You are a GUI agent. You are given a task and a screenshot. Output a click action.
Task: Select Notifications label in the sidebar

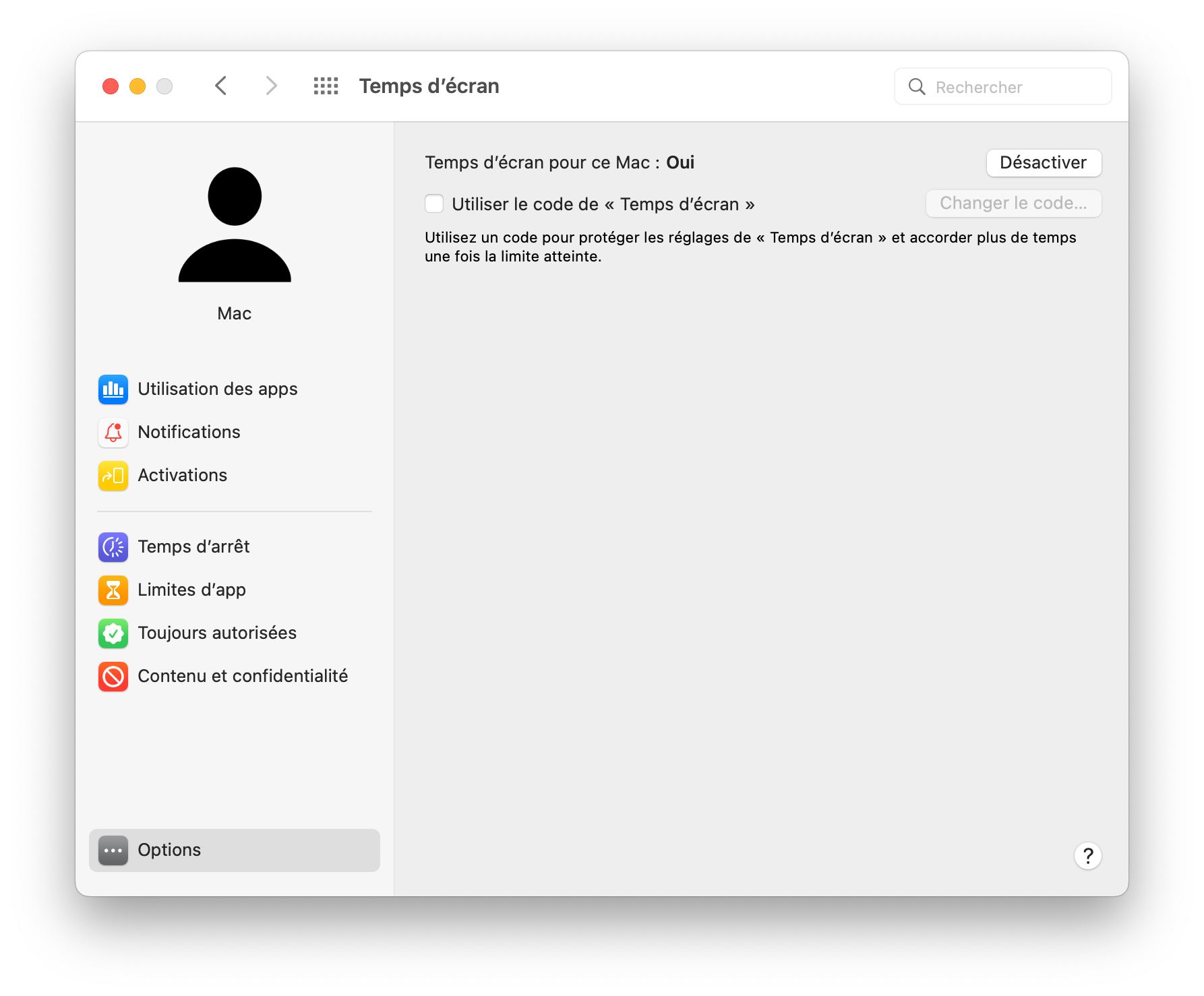(x=189, y=433)
